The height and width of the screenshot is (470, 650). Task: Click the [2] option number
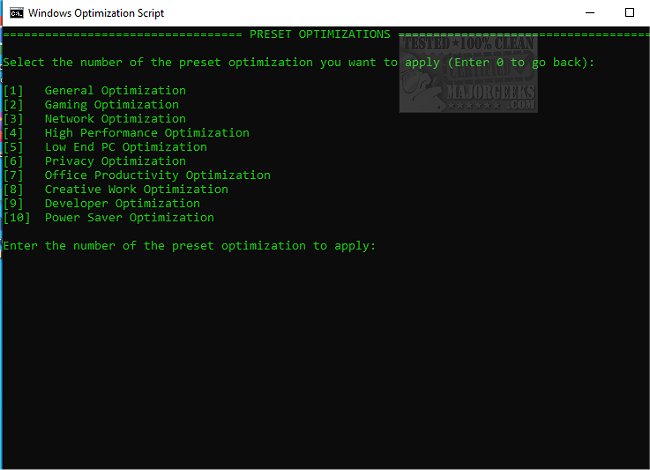click(13, 105)
